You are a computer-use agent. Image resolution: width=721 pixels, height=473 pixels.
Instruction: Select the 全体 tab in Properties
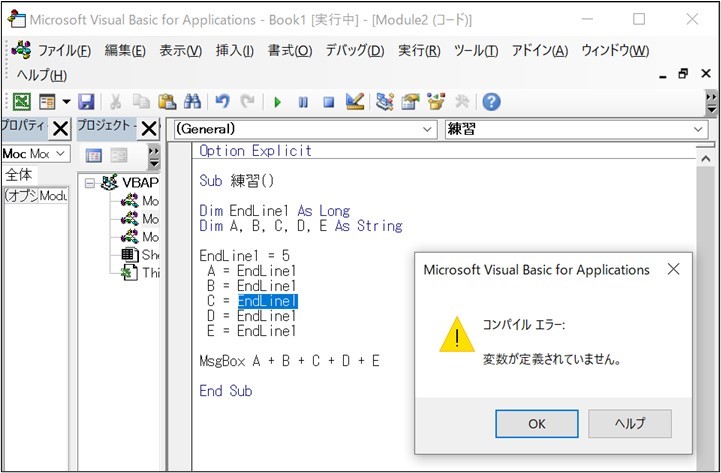click(18, 175)
